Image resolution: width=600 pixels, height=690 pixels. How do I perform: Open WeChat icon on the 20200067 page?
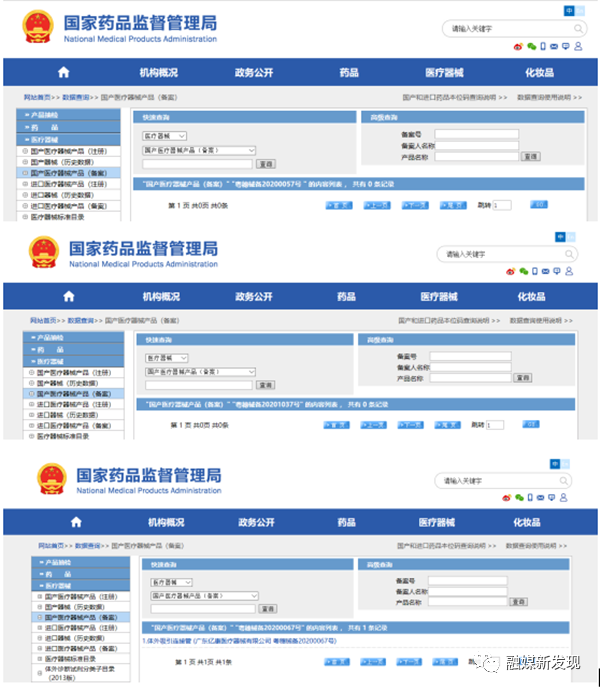coord(519,498)
